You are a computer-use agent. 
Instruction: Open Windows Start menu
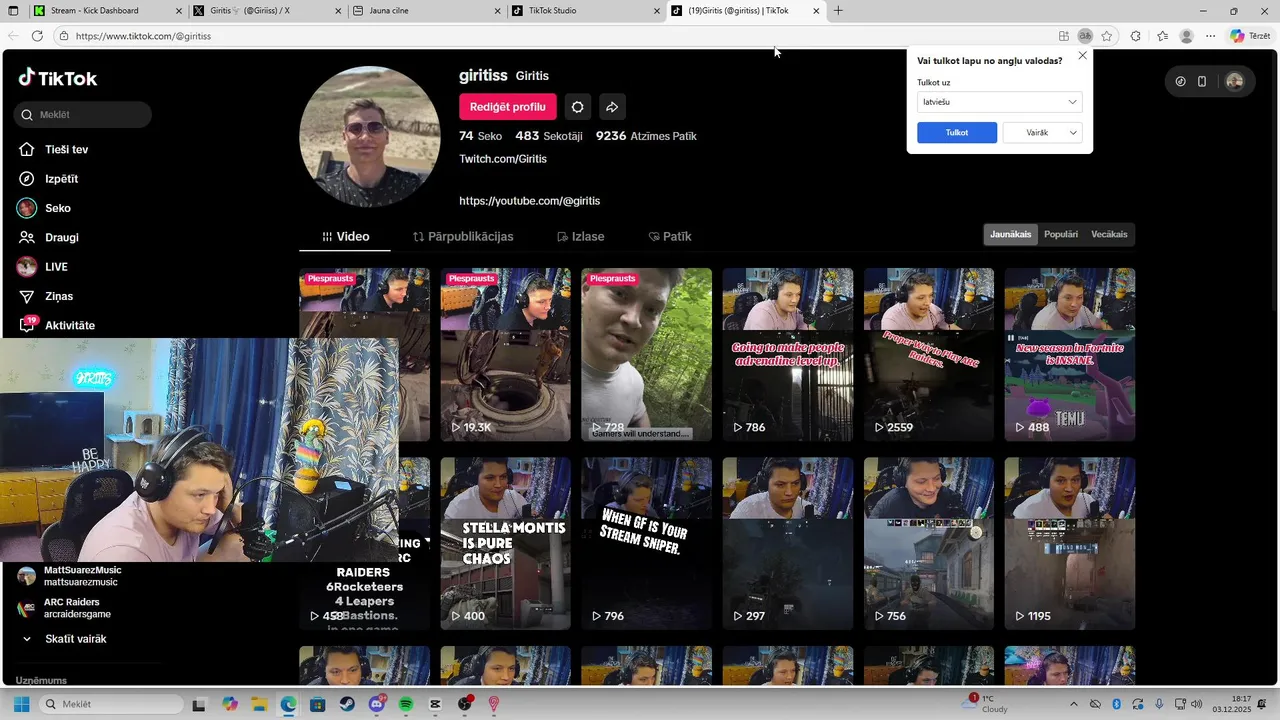coord(21,704)
